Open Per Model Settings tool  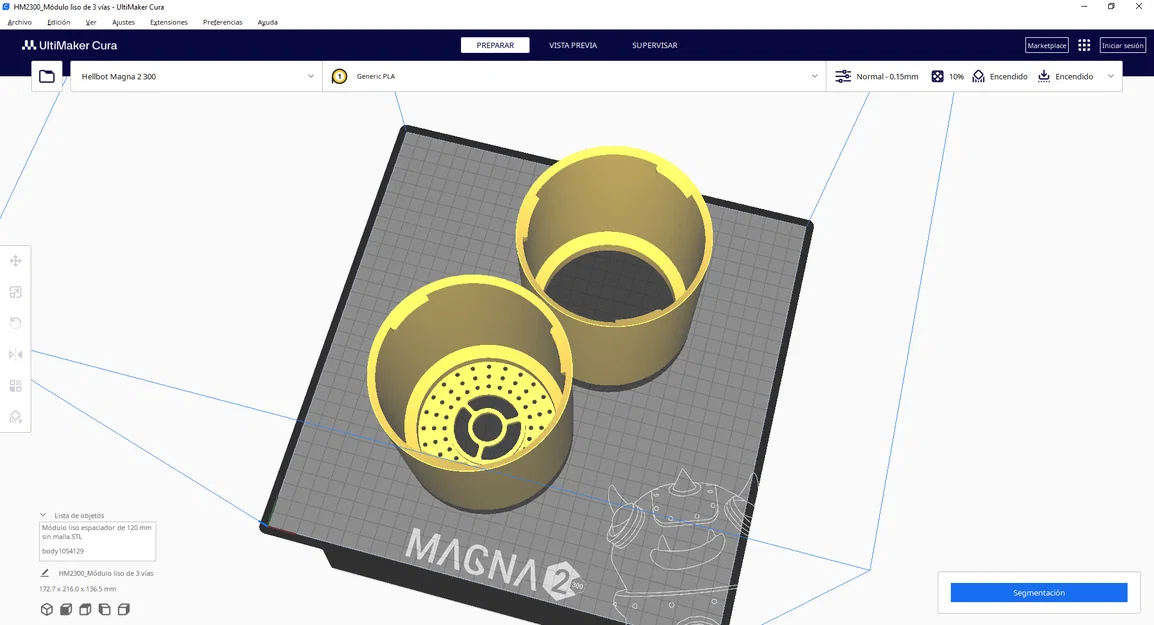click(x=15, y=386)
